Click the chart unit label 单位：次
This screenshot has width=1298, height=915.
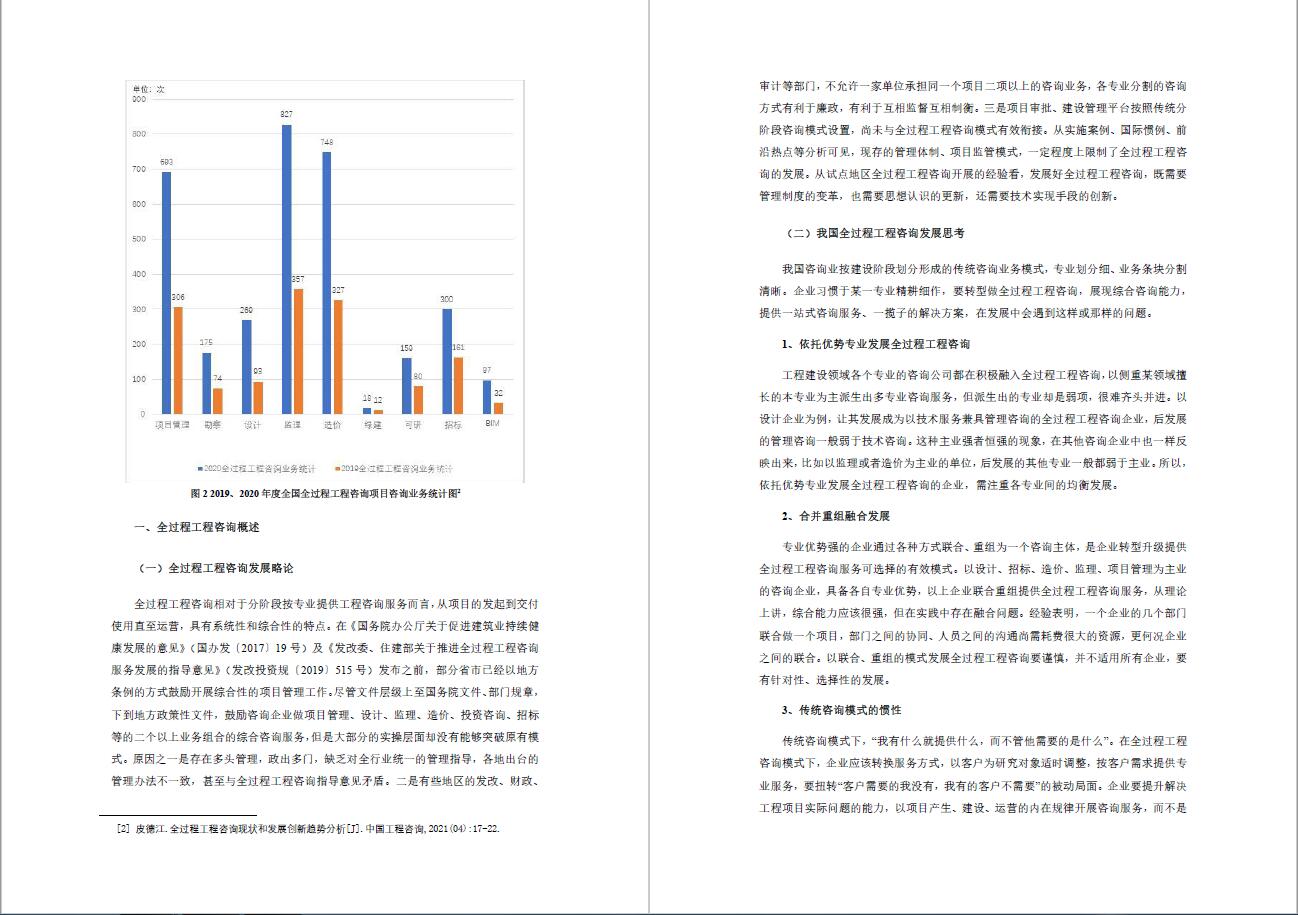[149, 89]
